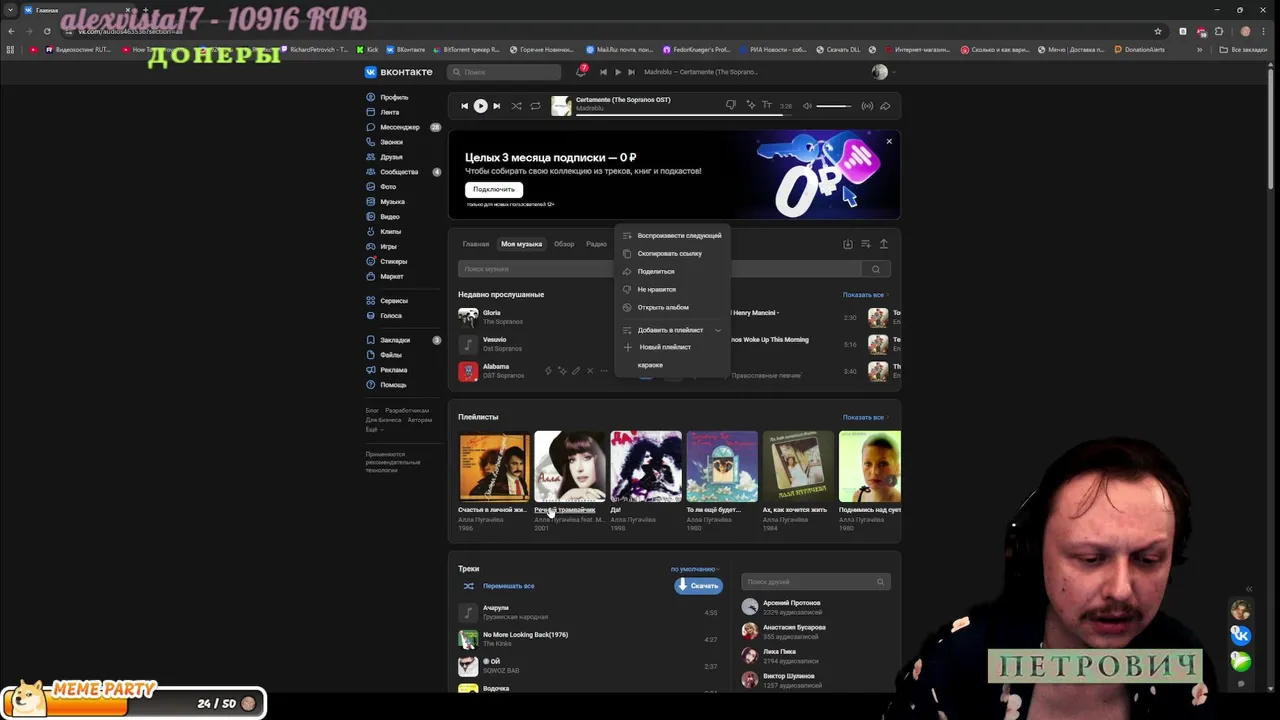Open Игры in the left sidebar
Image resolution: width=1280 pixels, height=720 pixels.
(388, 247)
